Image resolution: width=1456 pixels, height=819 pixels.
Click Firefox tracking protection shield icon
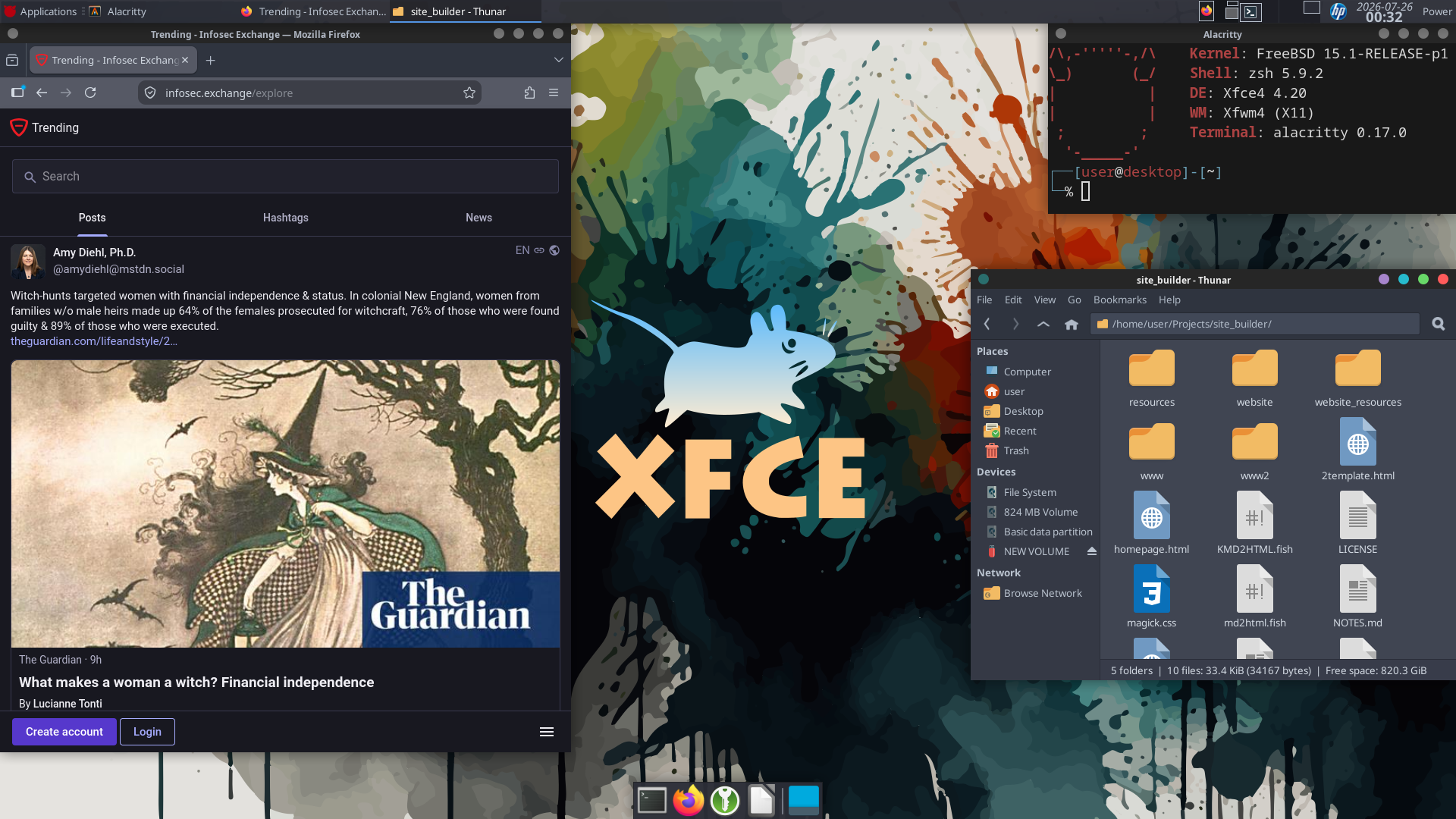pyautogui.click(x=150, y=93)
